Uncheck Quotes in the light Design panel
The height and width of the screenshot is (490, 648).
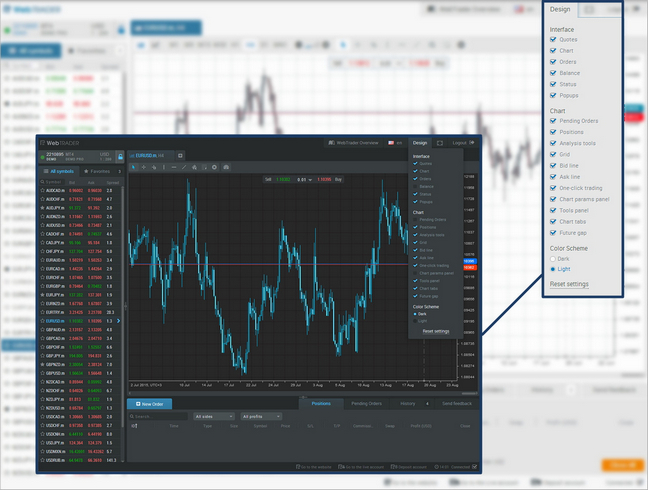554,40
